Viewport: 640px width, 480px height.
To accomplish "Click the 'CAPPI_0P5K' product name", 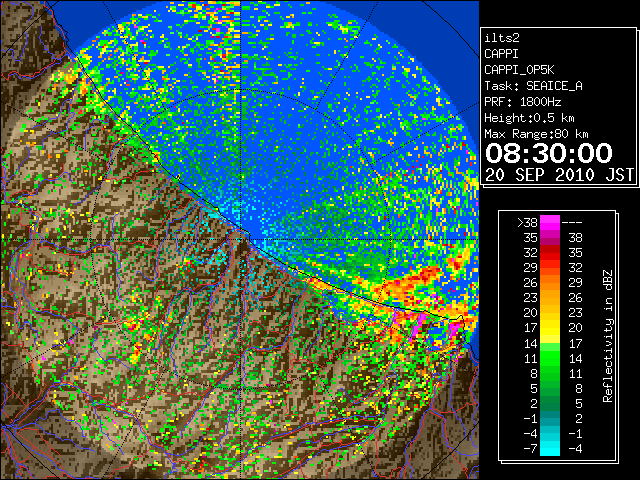I will (519, 70).
